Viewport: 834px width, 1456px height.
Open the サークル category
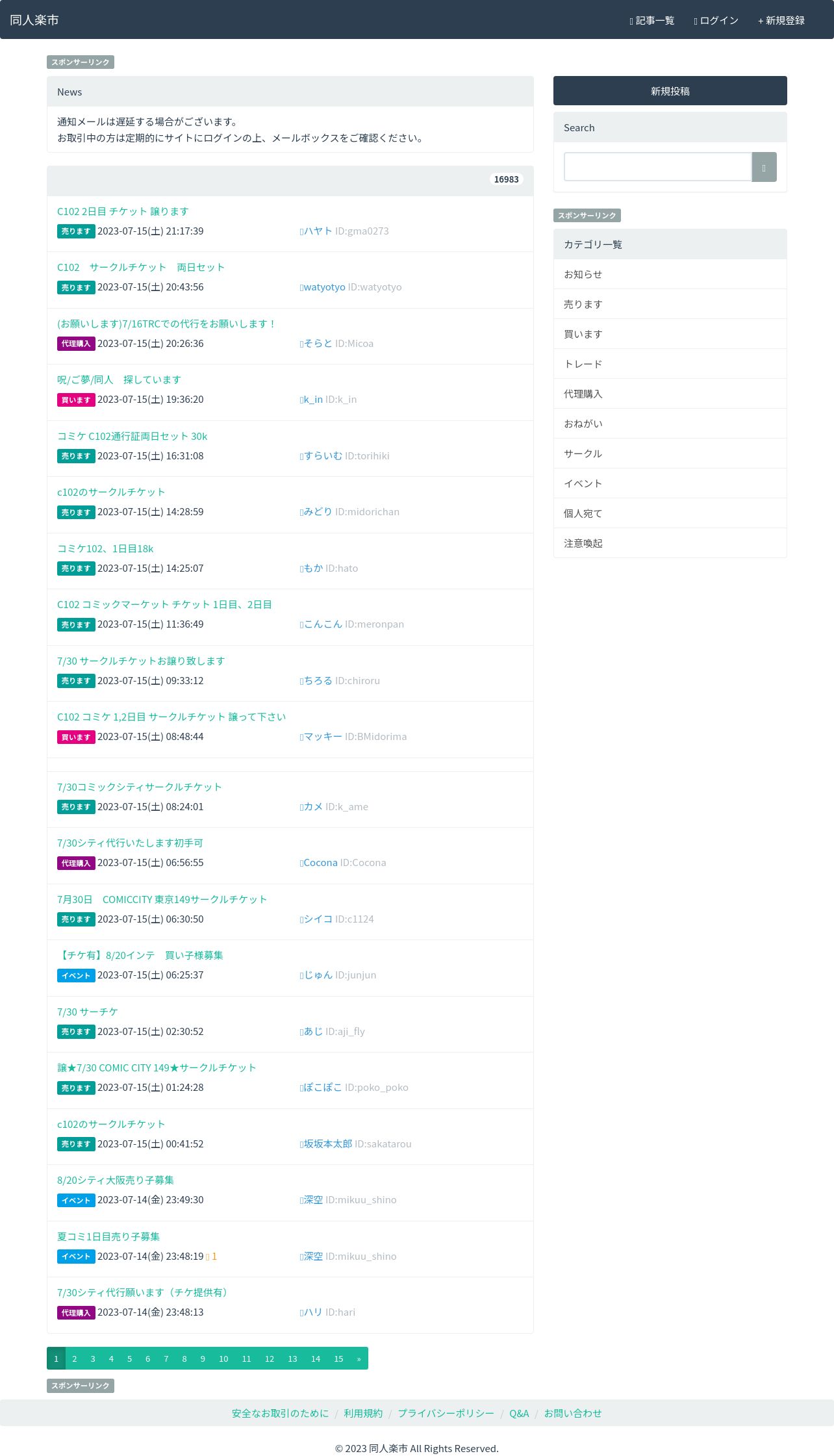point(670,453)
